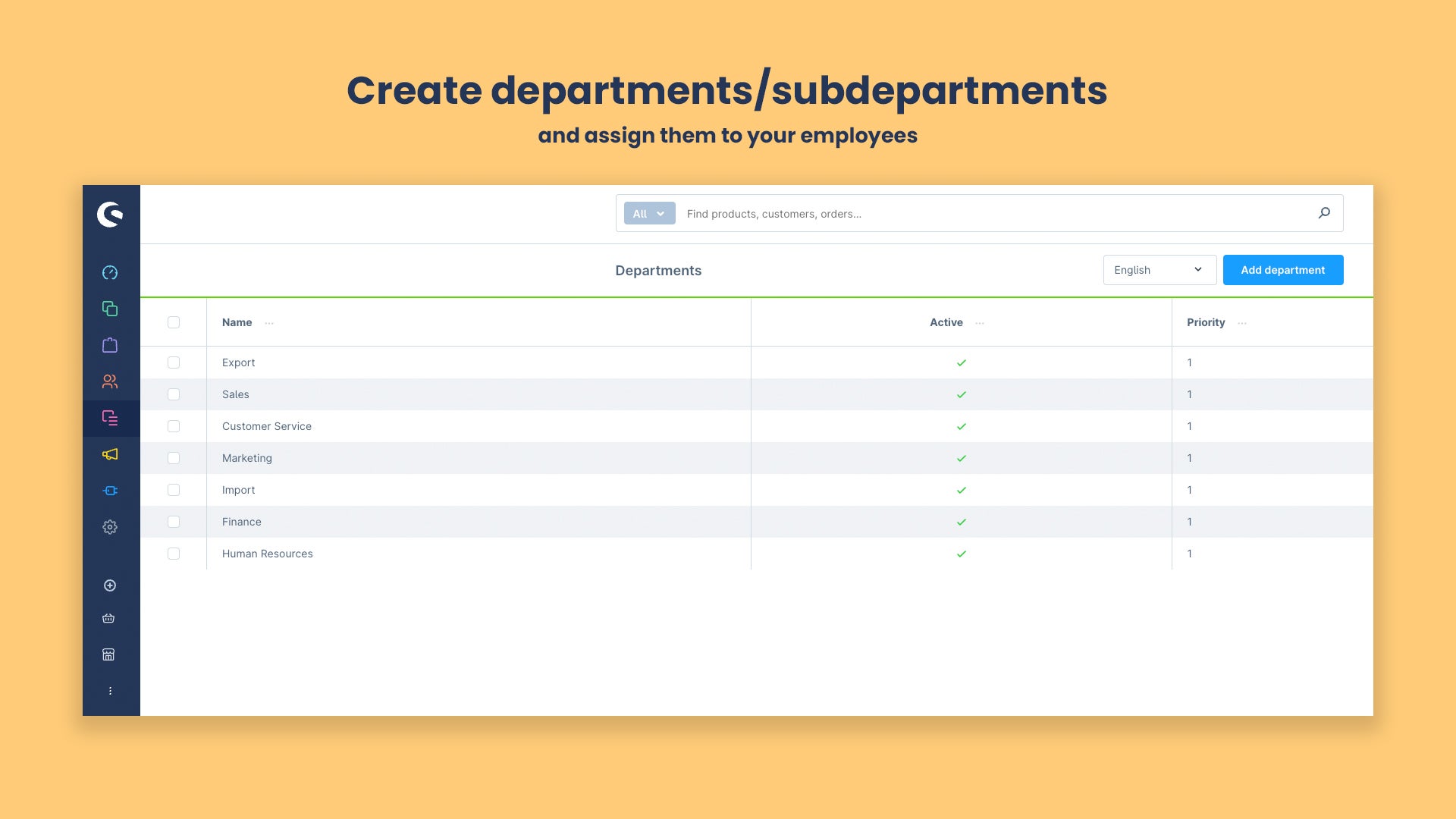Click the active checkmark for Export

click(x=962, y=362)
